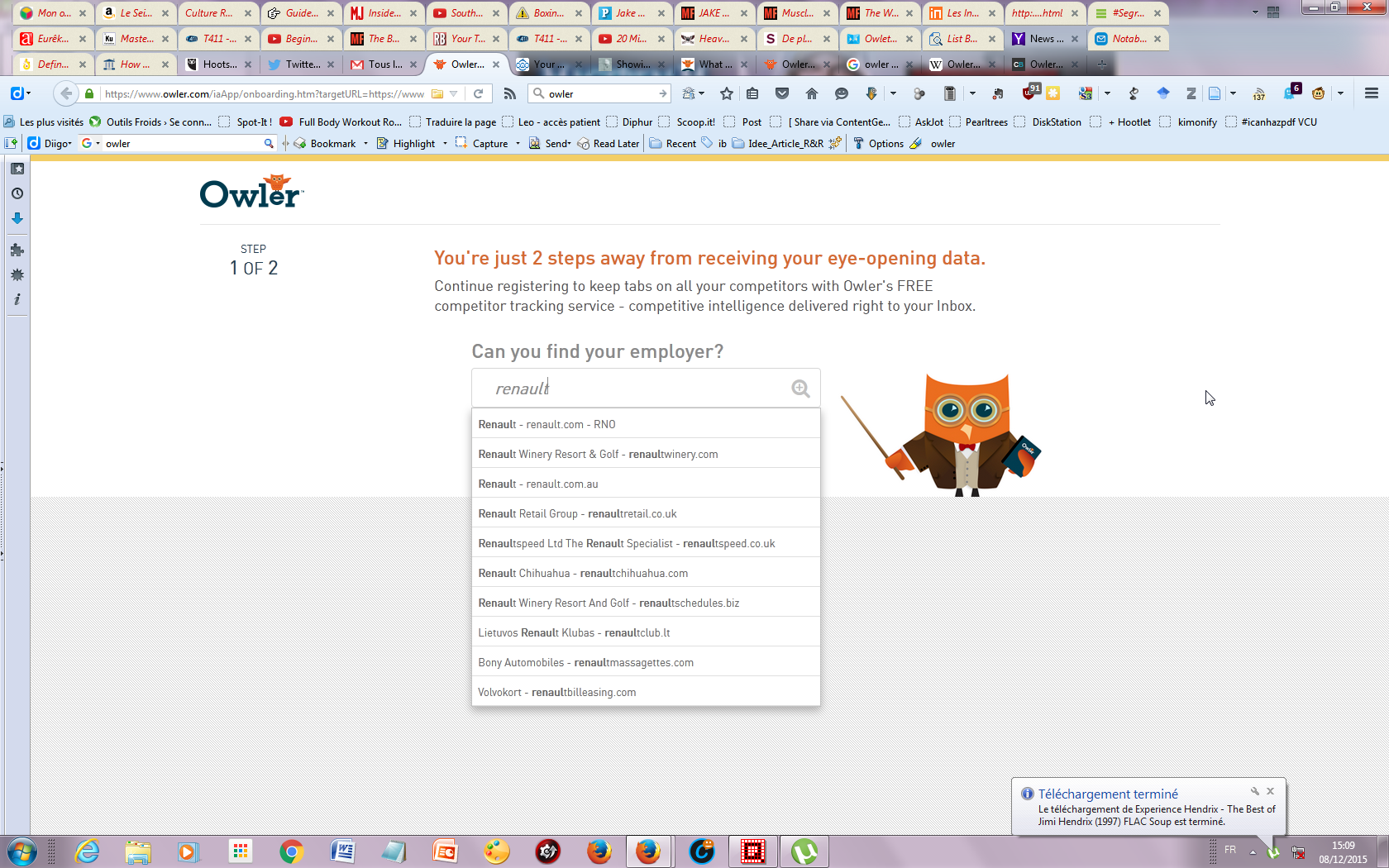Click the magnifier search icon in employer field
This screenshot has width=1389, height=868.
(800, 389)
